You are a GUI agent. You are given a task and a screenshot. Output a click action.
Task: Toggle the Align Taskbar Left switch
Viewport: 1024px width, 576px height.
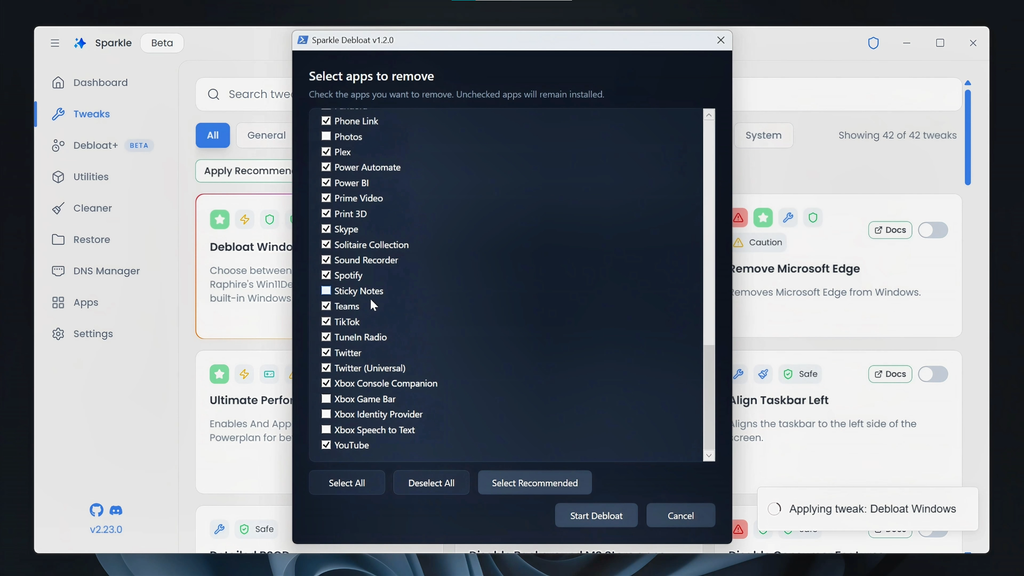[x=933, y=374]
